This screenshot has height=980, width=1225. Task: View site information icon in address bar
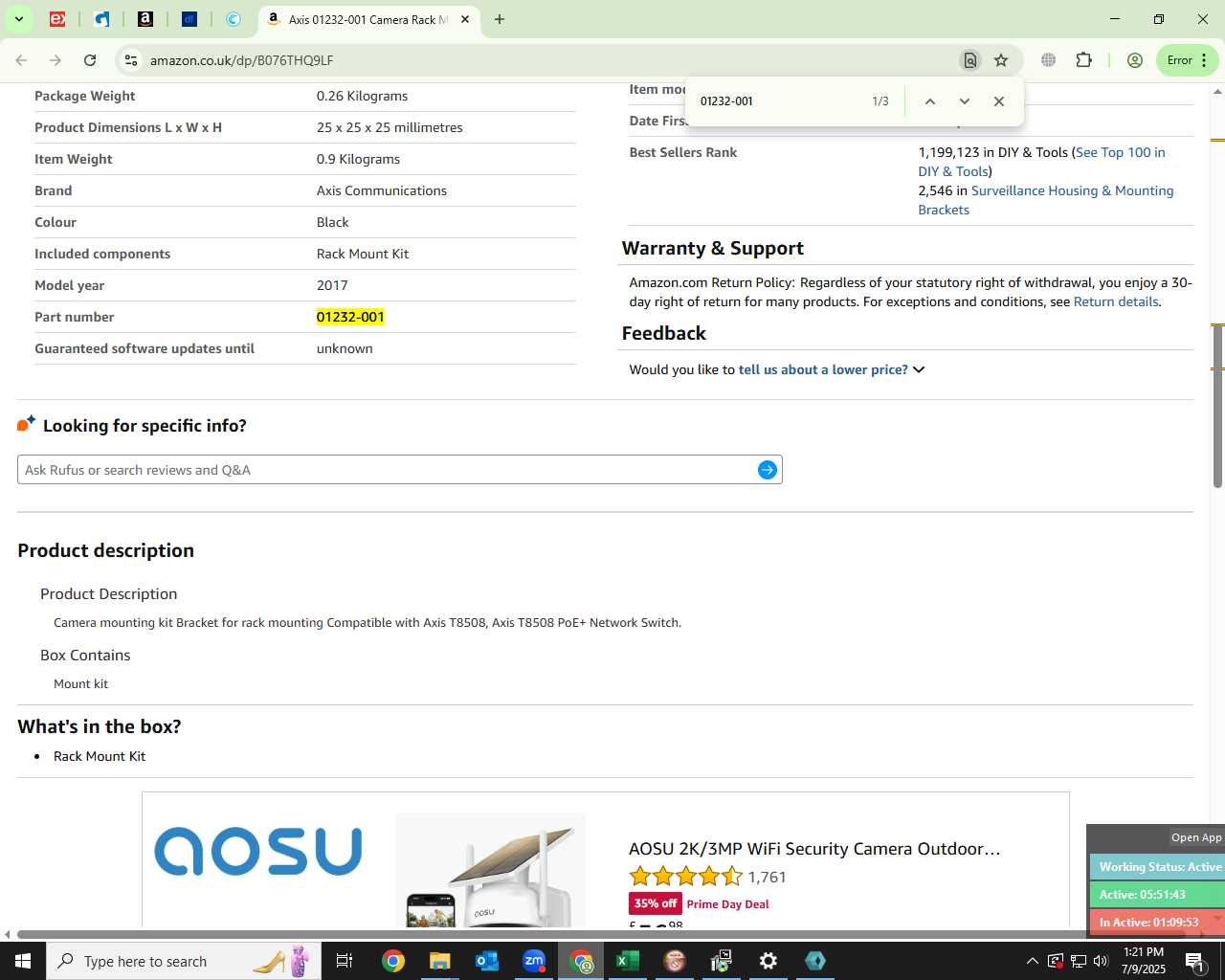pyautogui.click(x=131, y=60)
